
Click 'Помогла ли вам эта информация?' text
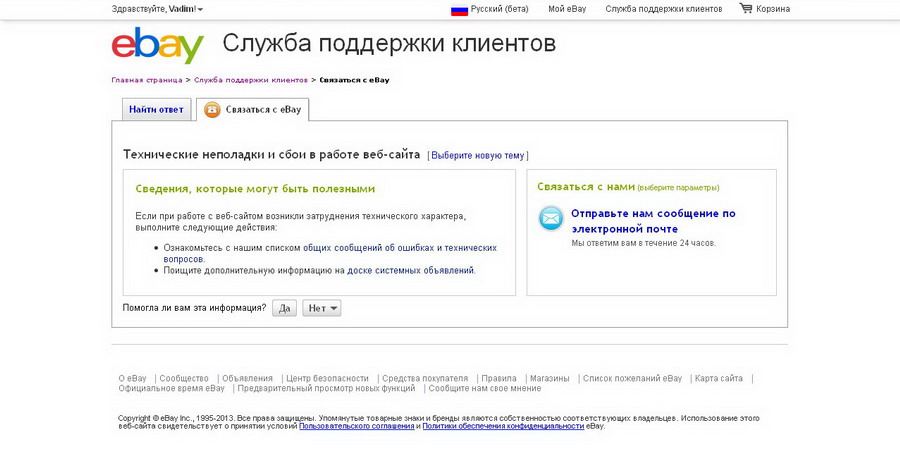click(195, 308)
